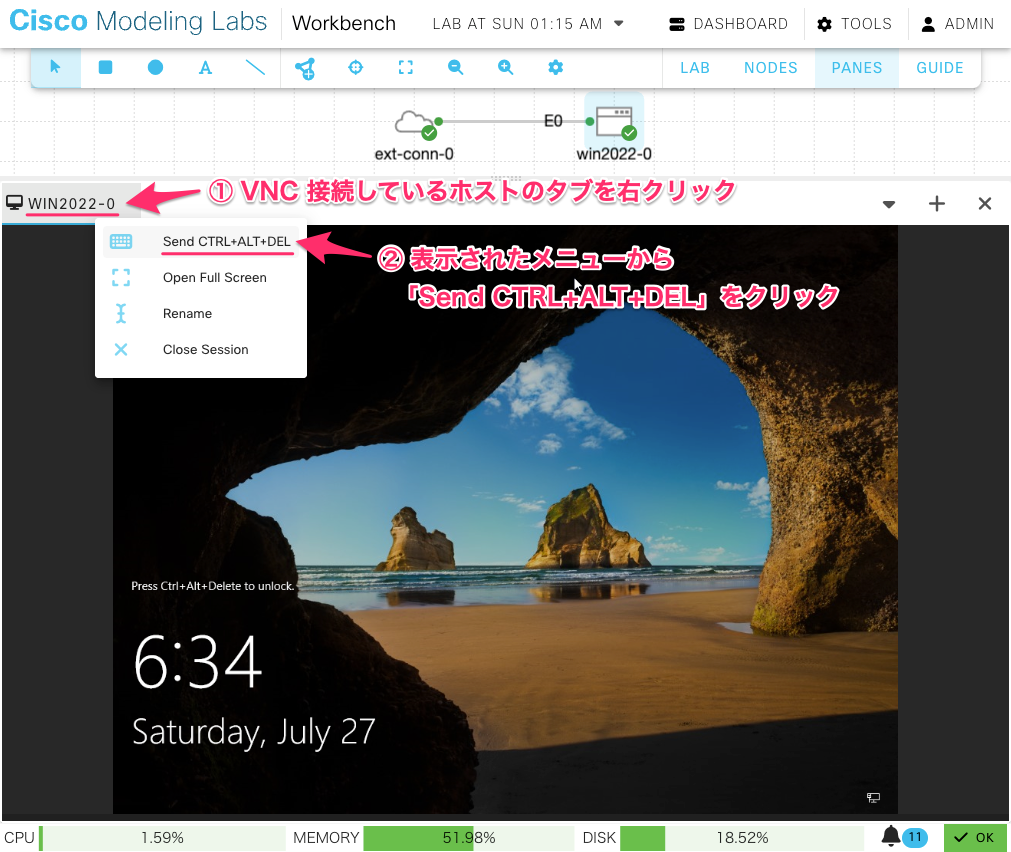Open the TOOLS menu
This screenshot has width=1011, height=852.
854,24
